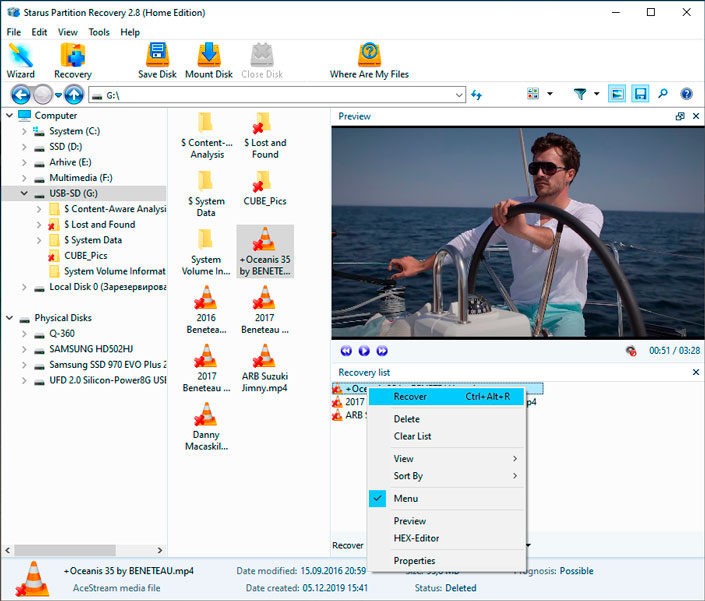This screenshot has width=705, height=601.
Task: Toggle the preview panel button
Action: (x=617, y=94)
